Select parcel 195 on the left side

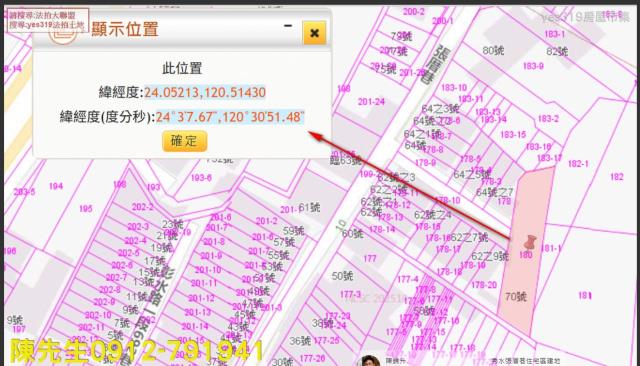(86, 209)
